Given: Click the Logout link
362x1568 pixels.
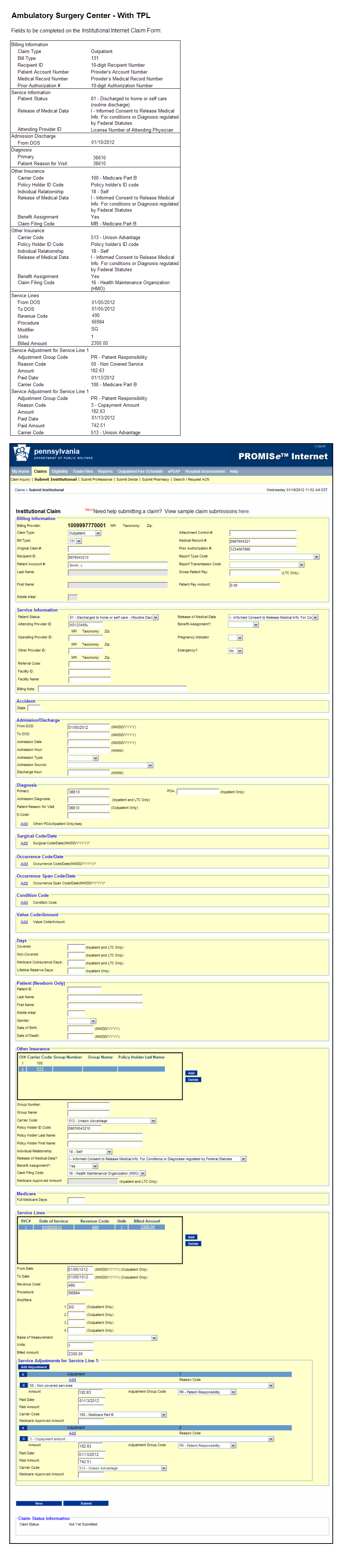Looking at the screenshot, I should coord(320,446).
